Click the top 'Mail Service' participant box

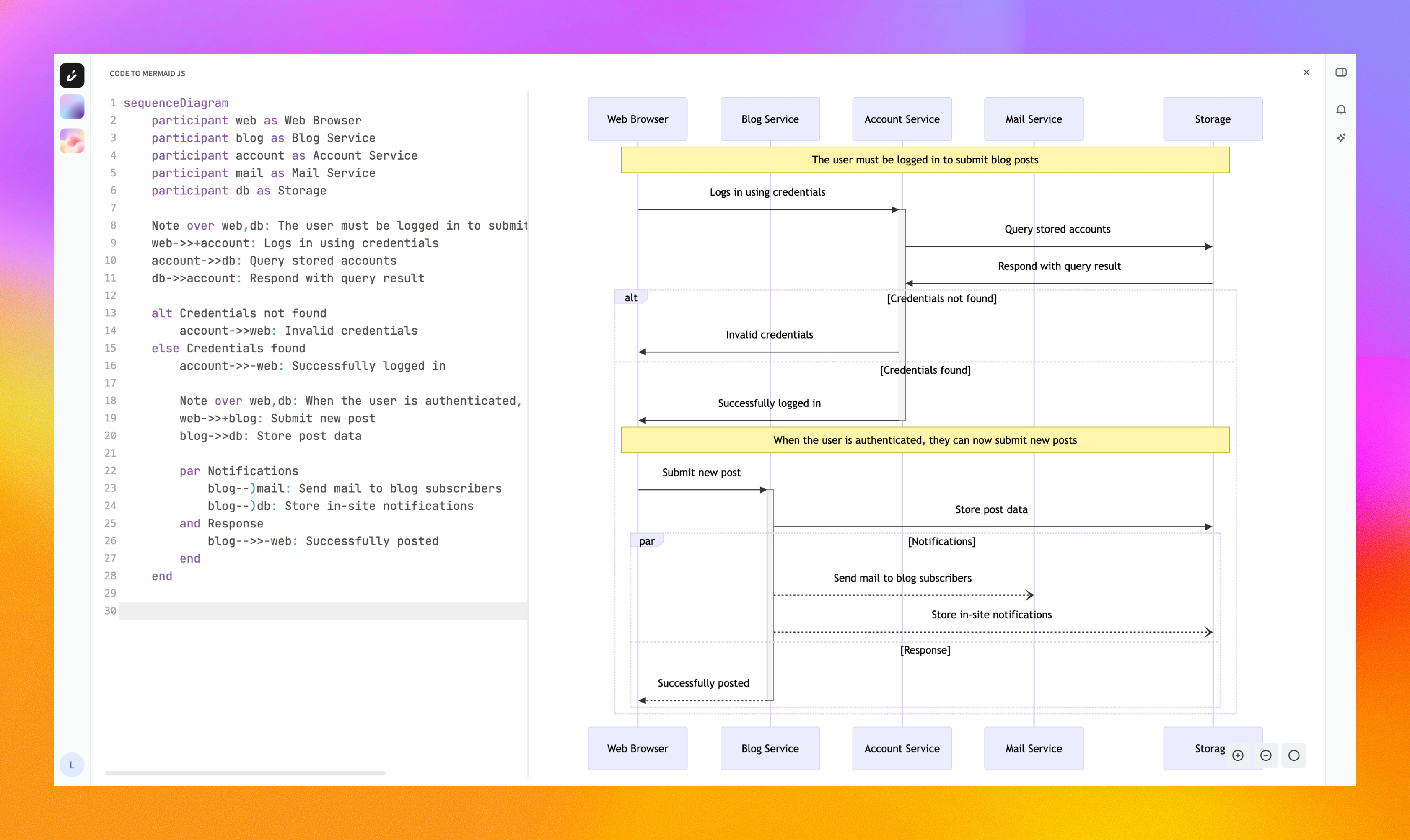pyautogui.click(x=1034, y=119)
